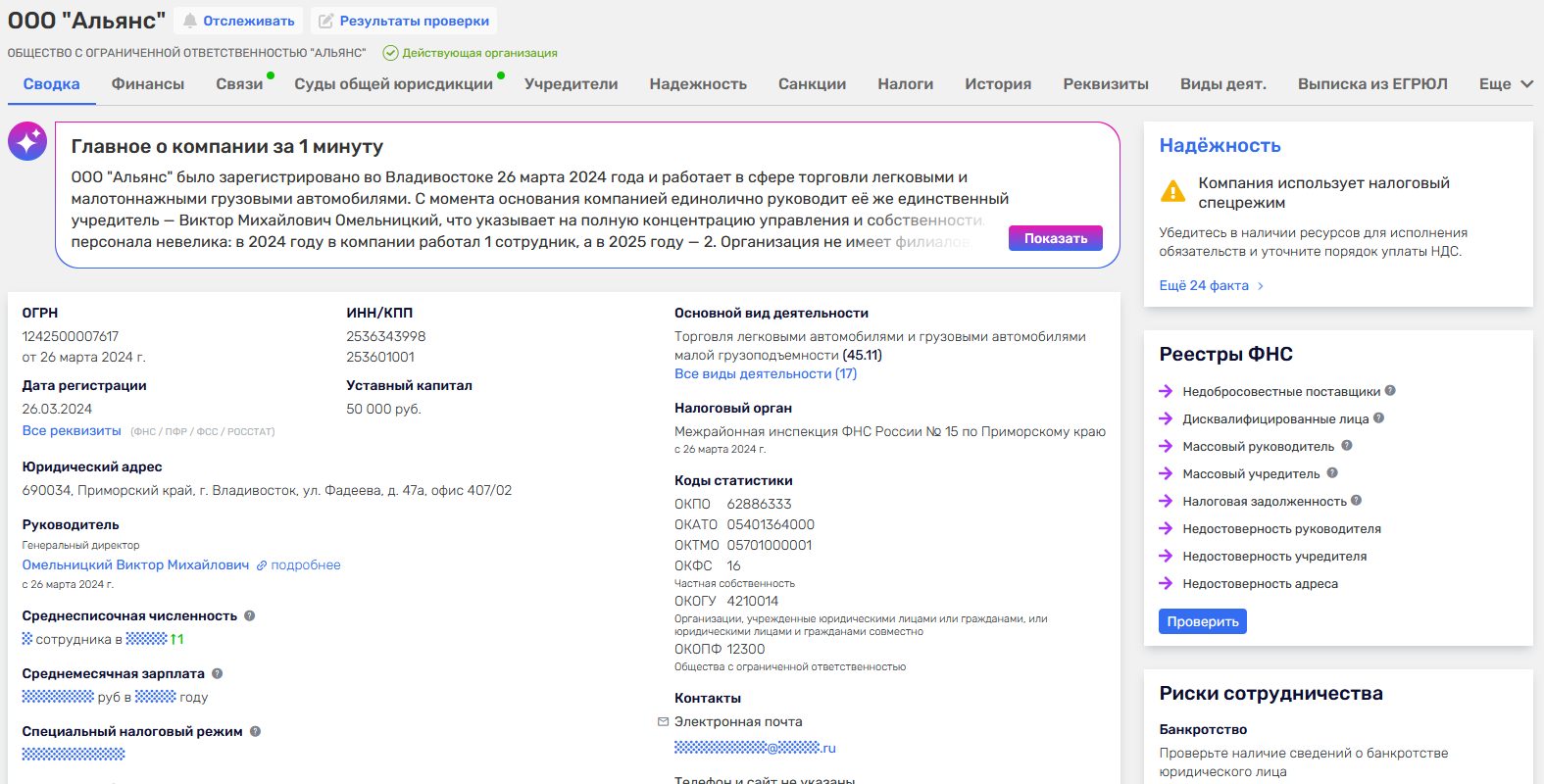Click question icon by Массовый руководитель
The height and width of the screenshot is (784, 1544).
click(1347, 446)
